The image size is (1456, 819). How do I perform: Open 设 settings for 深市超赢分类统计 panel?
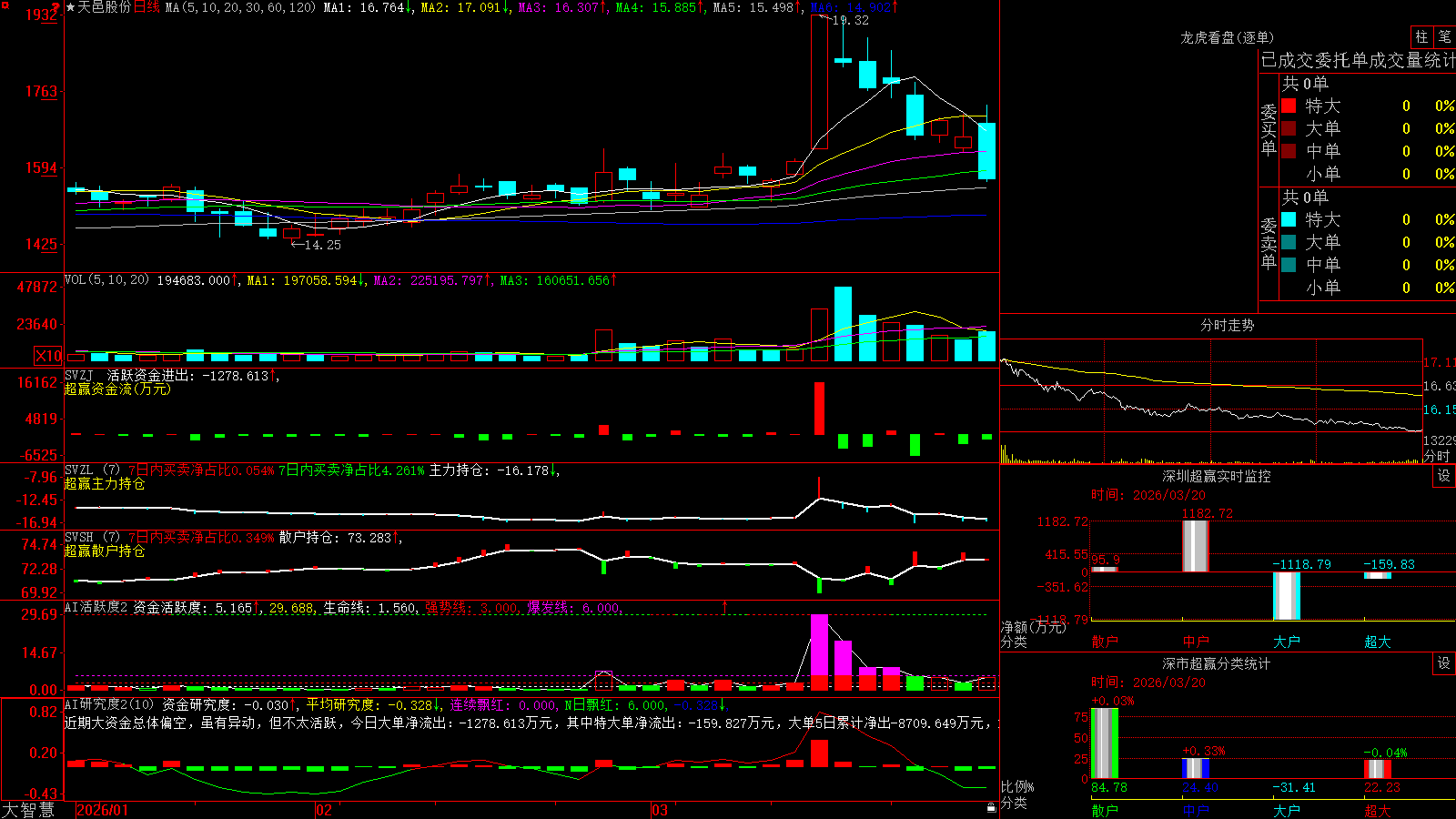pos(1444,663)
